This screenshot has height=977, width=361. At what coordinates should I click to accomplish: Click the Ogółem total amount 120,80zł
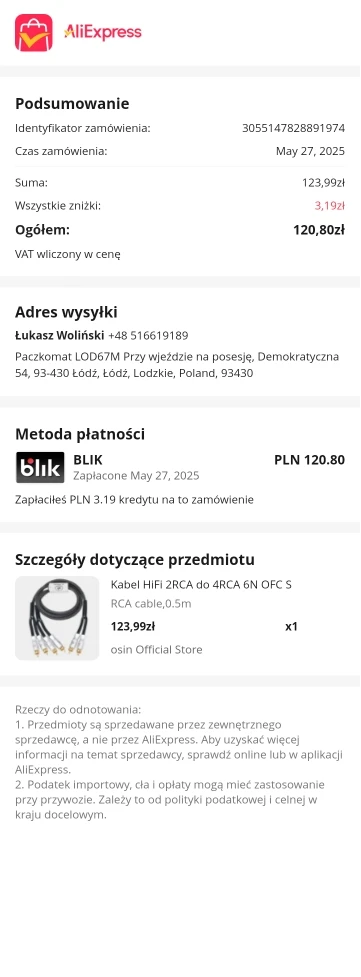pyautogui.click(x=319, y=230)
